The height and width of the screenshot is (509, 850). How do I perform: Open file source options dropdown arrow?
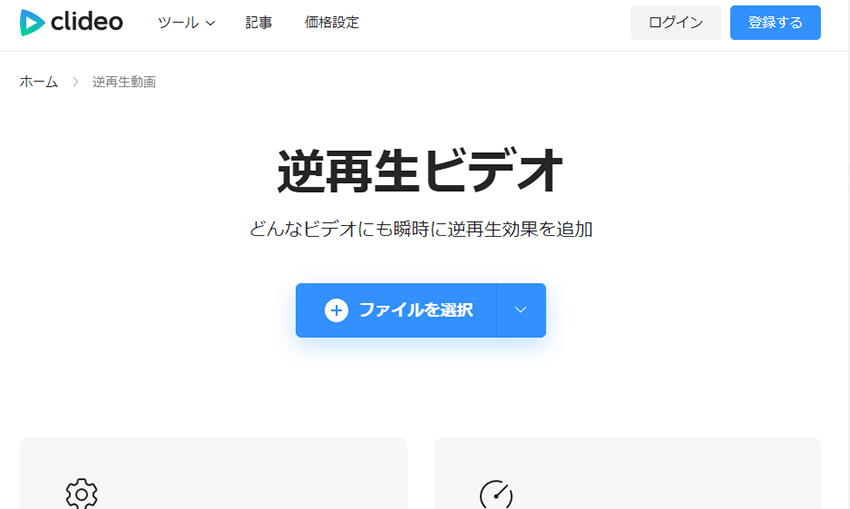pos(521,310)
